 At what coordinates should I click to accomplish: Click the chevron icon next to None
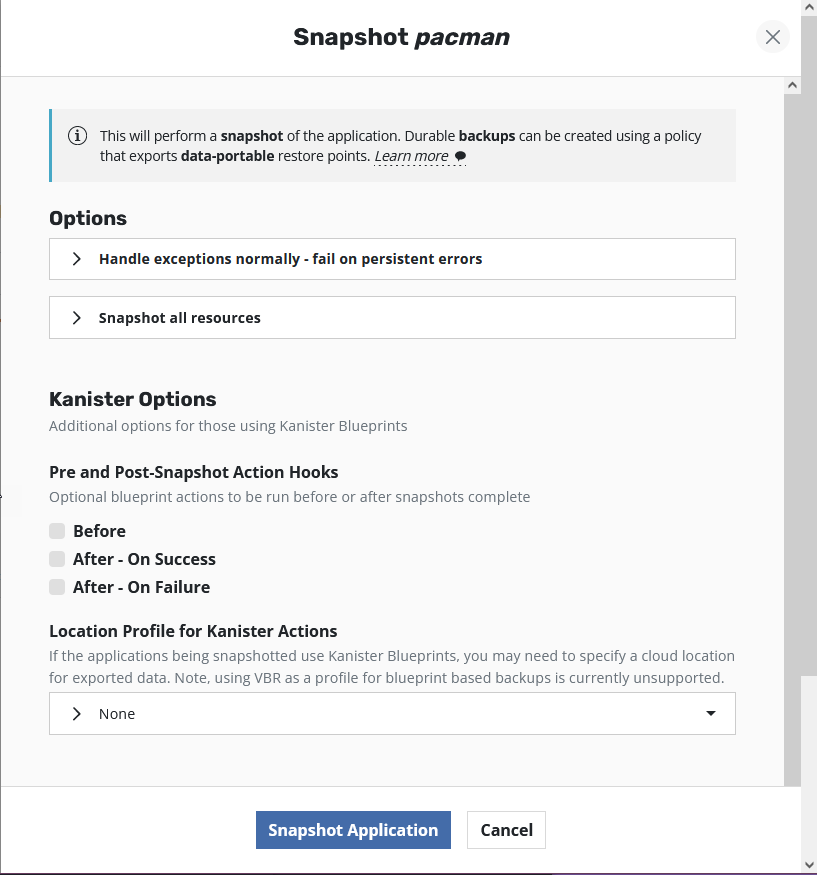pyautogui.click(x=77, y=714)
